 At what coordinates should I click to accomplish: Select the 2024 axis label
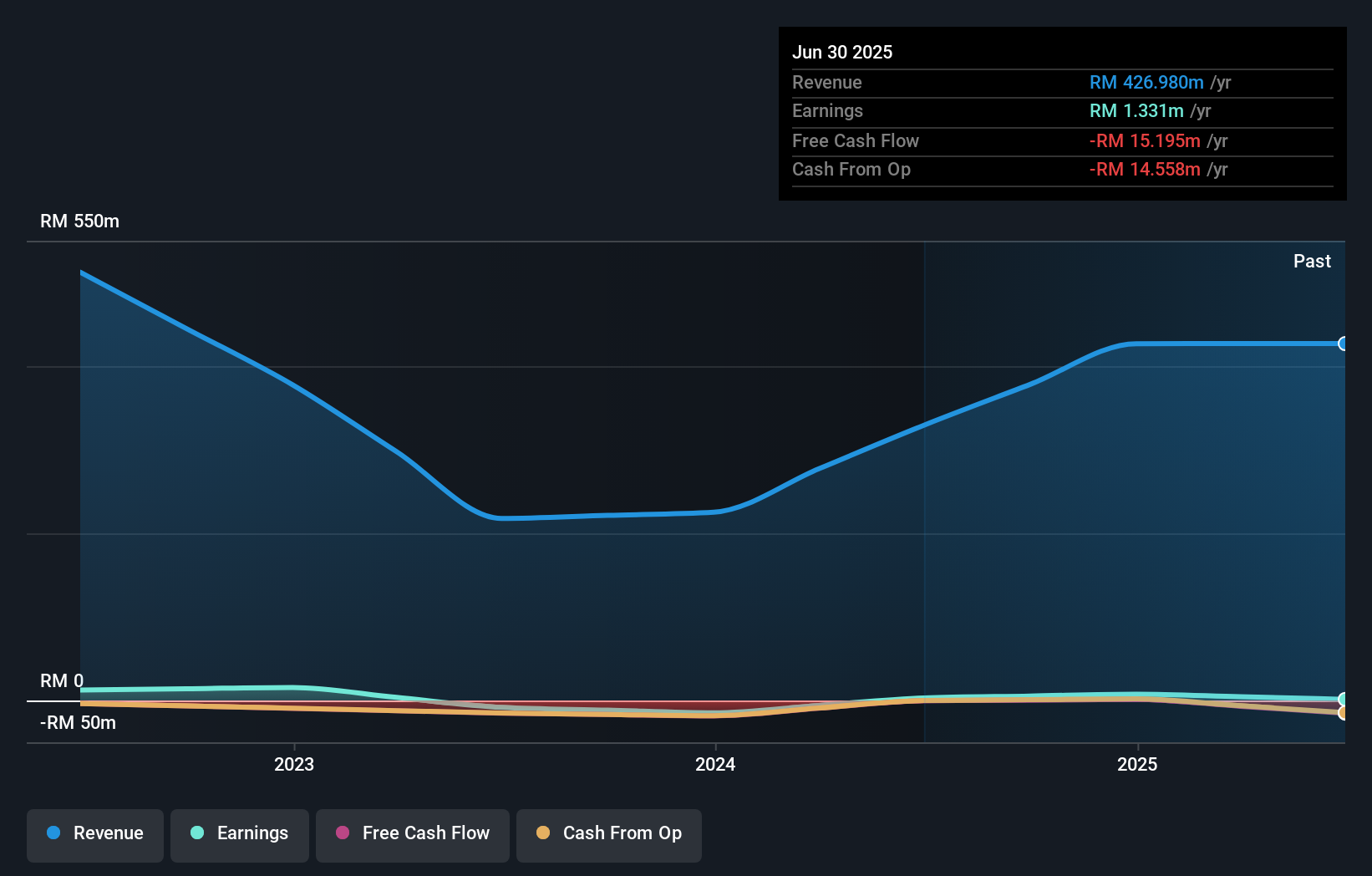click(716, 764)
